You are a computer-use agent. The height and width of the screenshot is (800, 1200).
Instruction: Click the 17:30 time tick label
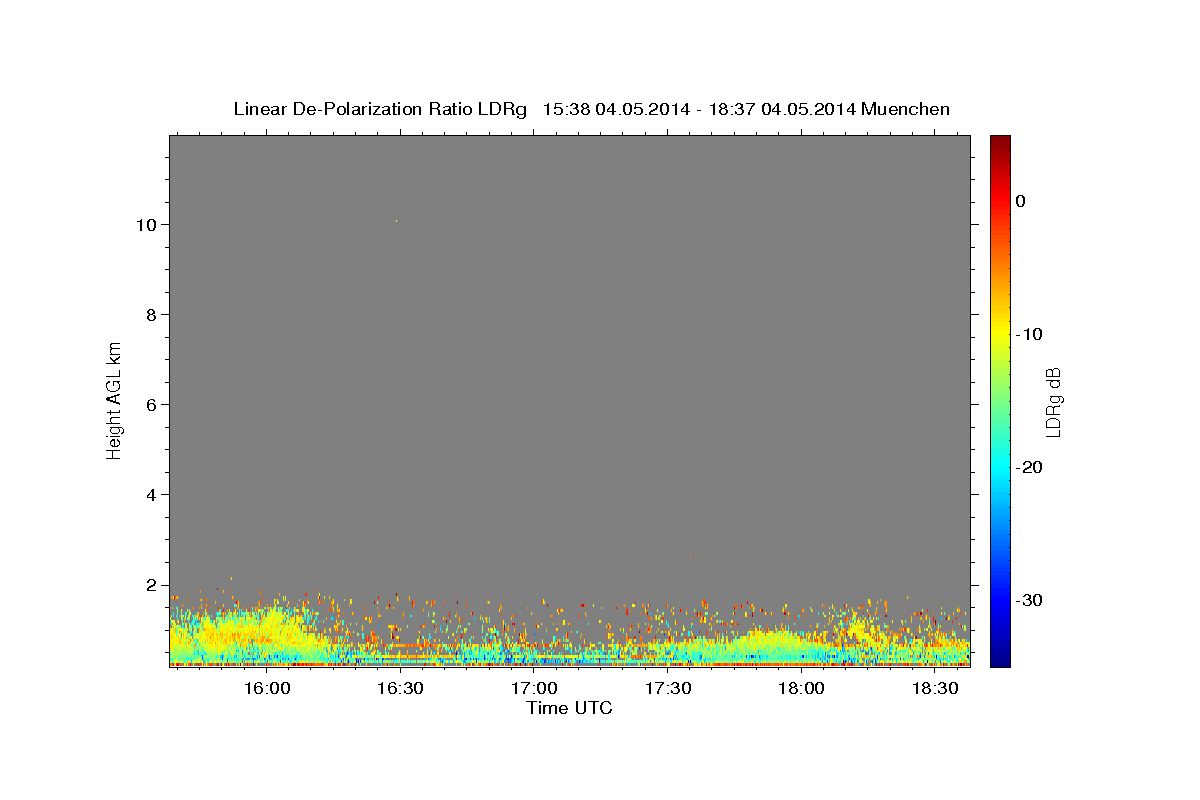pos(669,688)
